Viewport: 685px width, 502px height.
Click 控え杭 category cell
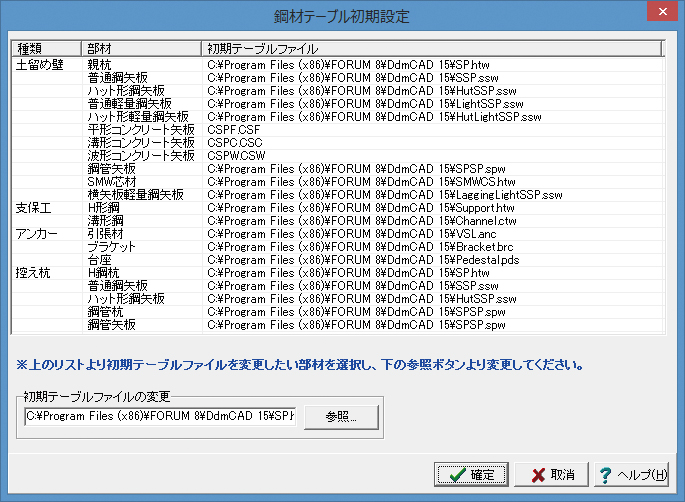point(33,273)
